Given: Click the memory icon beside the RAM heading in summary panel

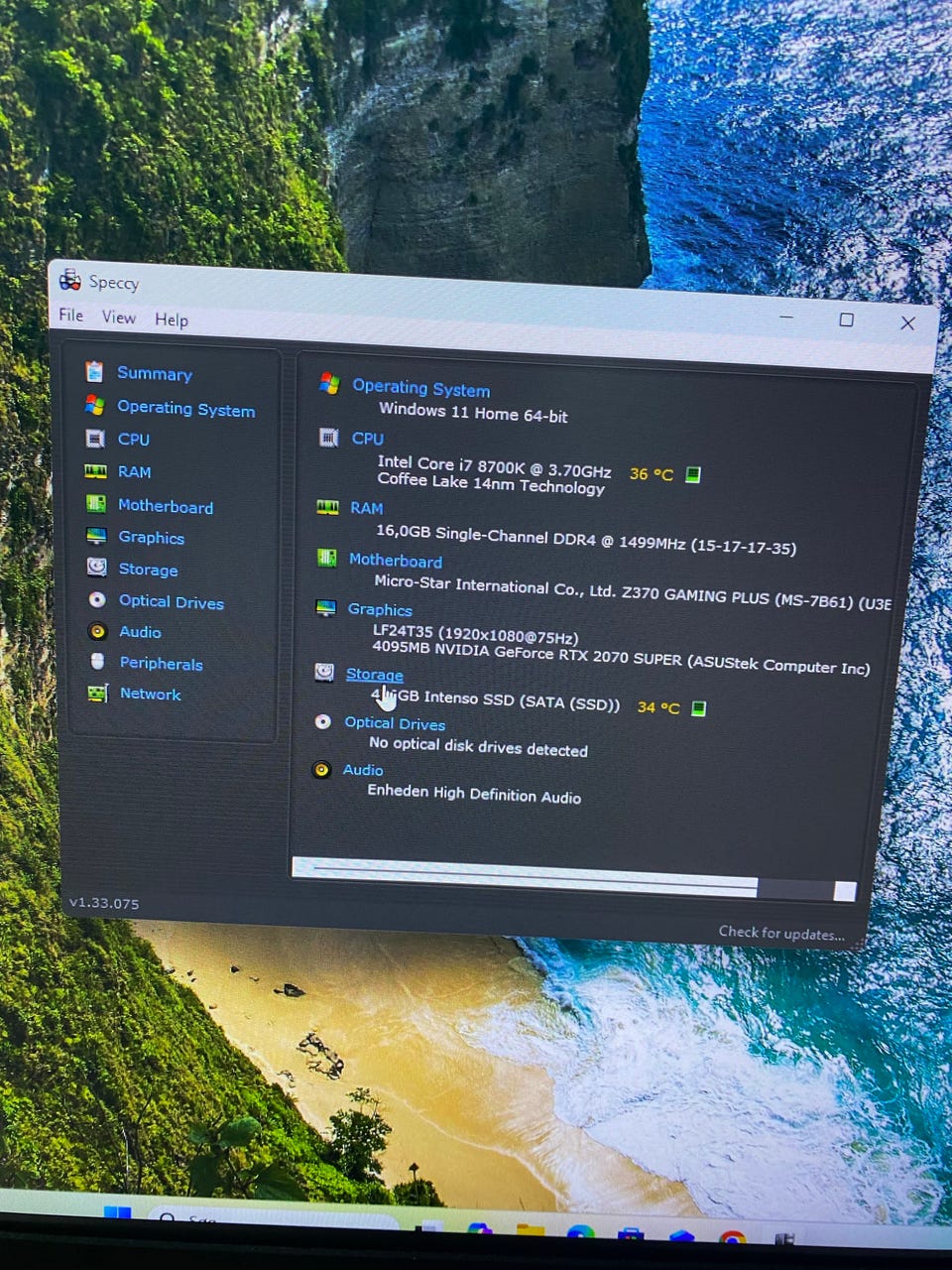Looking at the screenshot, I should click(327, 507).
